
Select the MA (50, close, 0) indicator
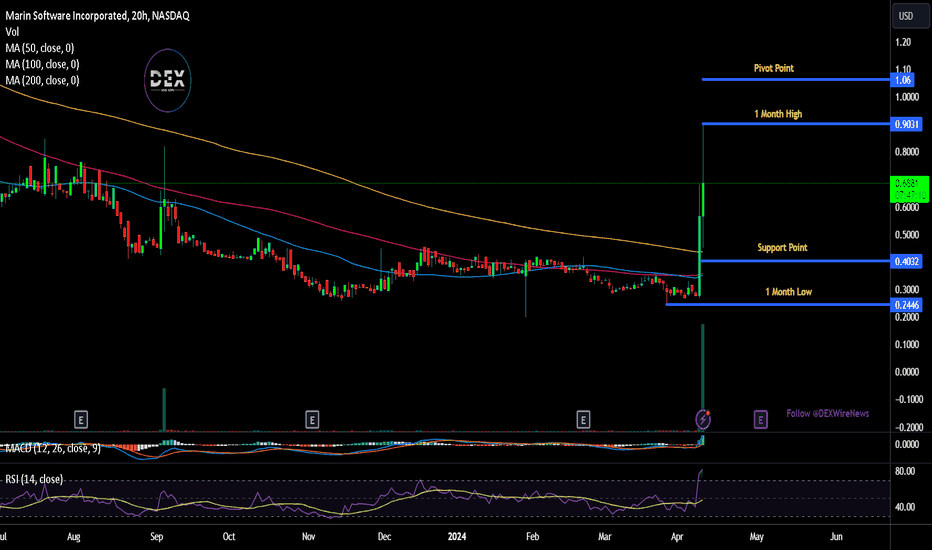40,48
